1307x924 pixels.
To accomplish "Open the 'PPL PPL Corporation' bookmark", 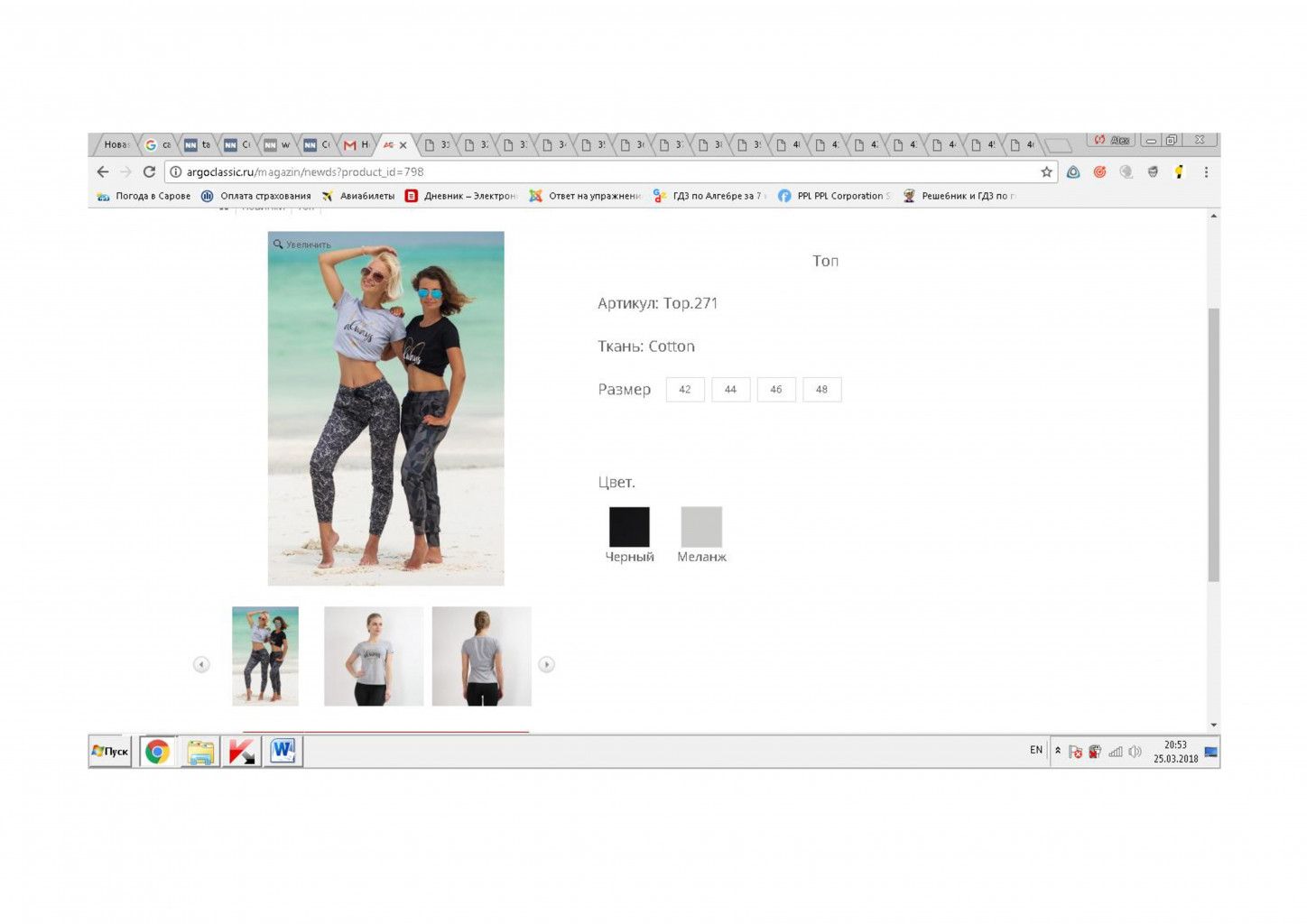I will point(833,196).
